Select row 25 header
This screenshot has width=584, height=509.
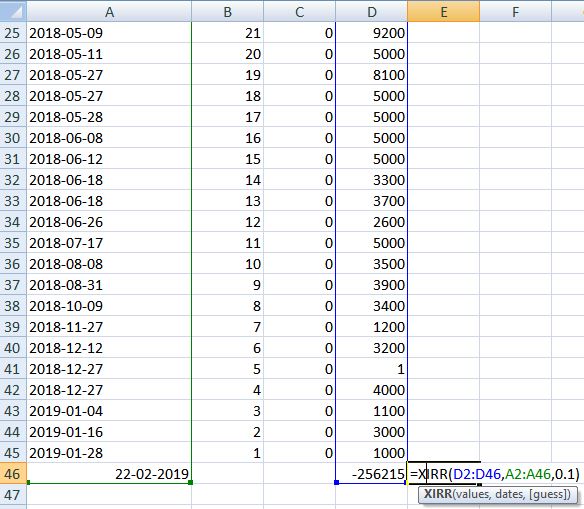(13, 33)
